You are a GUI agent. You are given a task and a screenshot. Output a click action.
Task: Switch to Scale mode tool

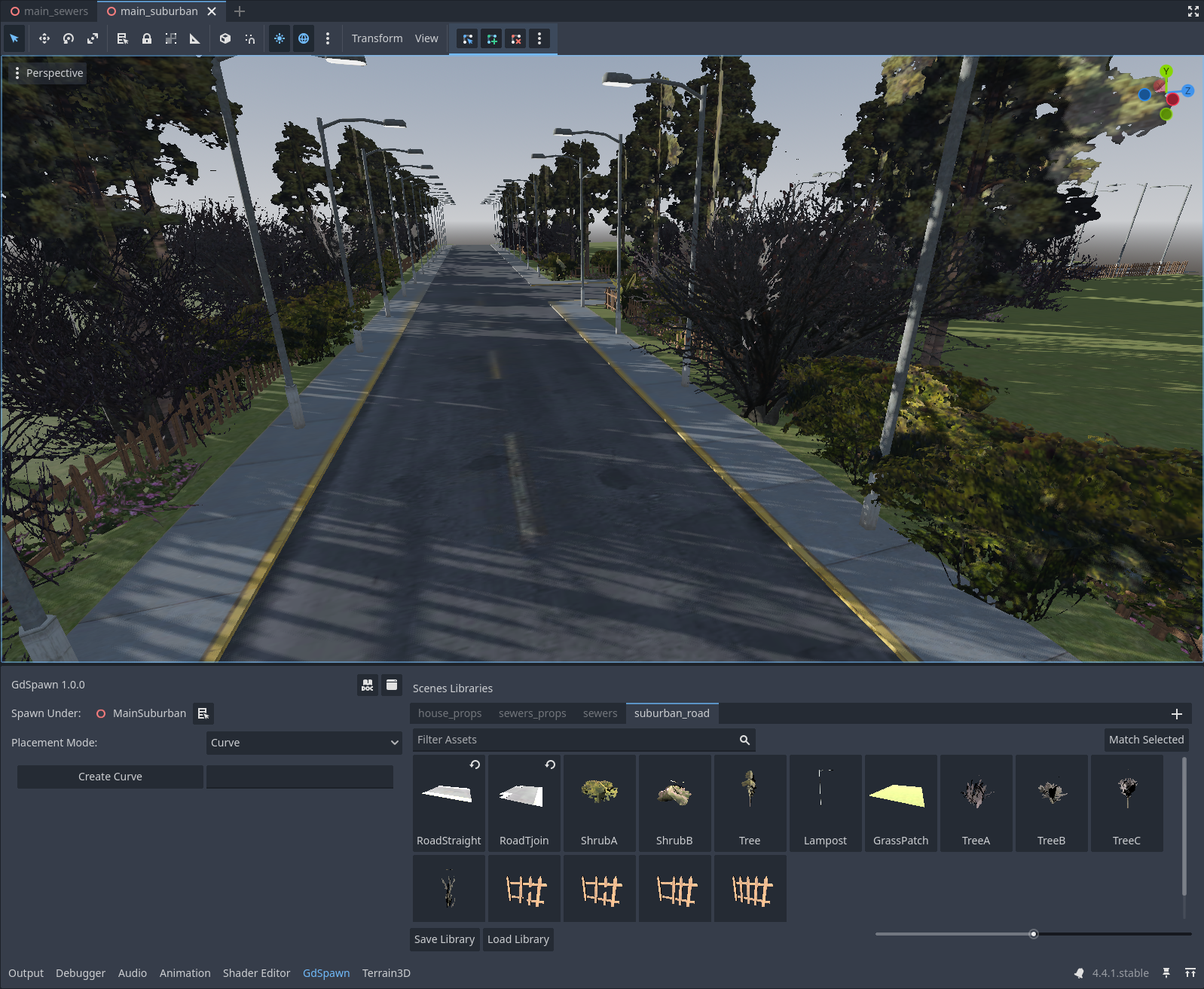[x=93, y=38]
